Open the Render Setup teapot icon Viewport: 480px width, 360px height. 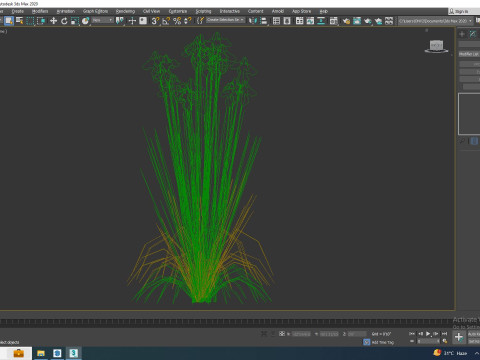click(346, 21)
